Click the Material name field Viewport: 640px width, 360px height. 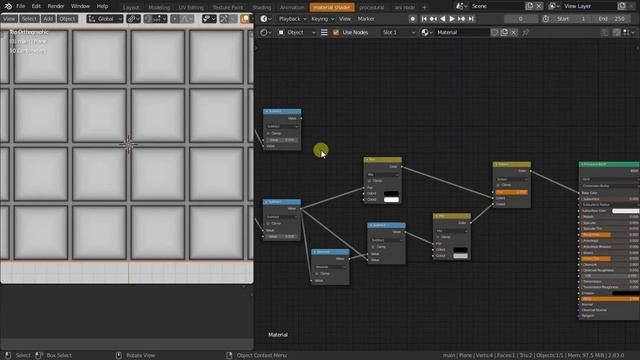(461, 32)
